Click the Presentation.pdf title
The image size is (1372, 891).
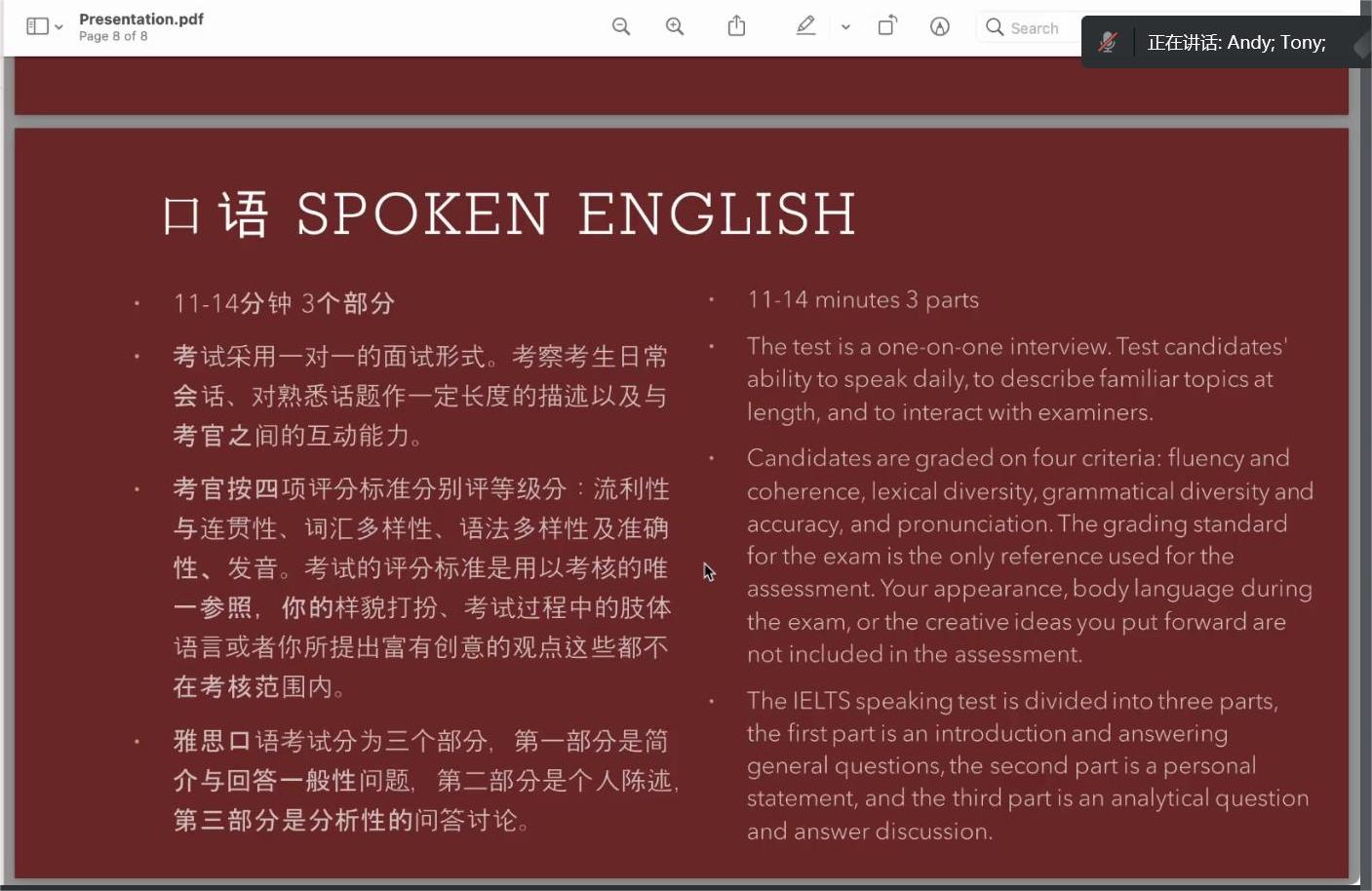click(x=141, y=19)
